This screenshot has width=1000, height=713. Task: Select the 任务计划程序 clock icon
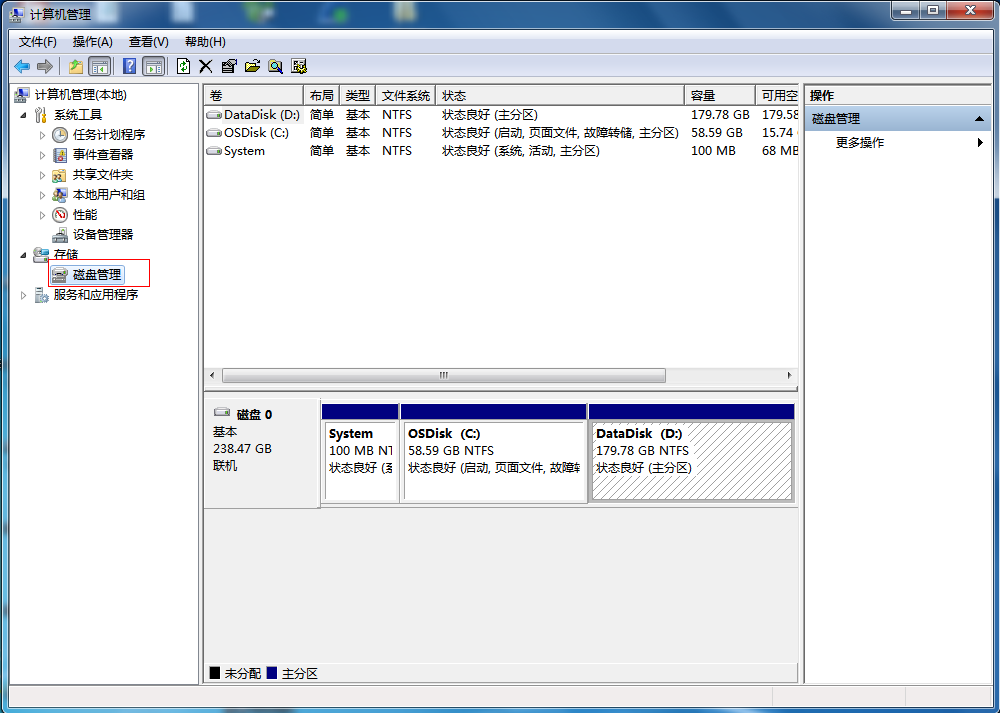(x=60, y=135)
